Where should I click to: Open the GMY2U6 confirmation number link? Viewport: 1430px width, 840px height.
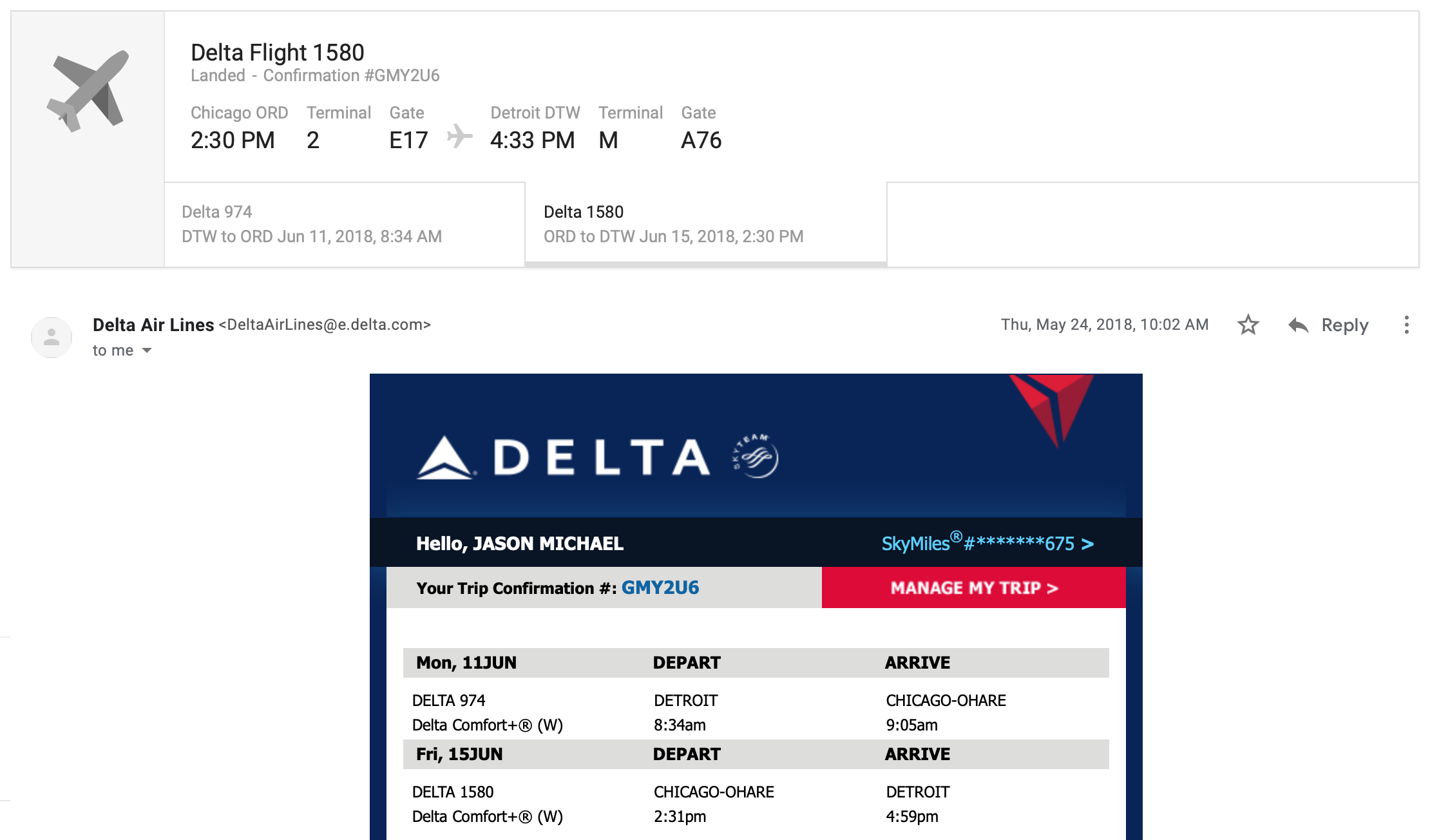tap(660, 587)
